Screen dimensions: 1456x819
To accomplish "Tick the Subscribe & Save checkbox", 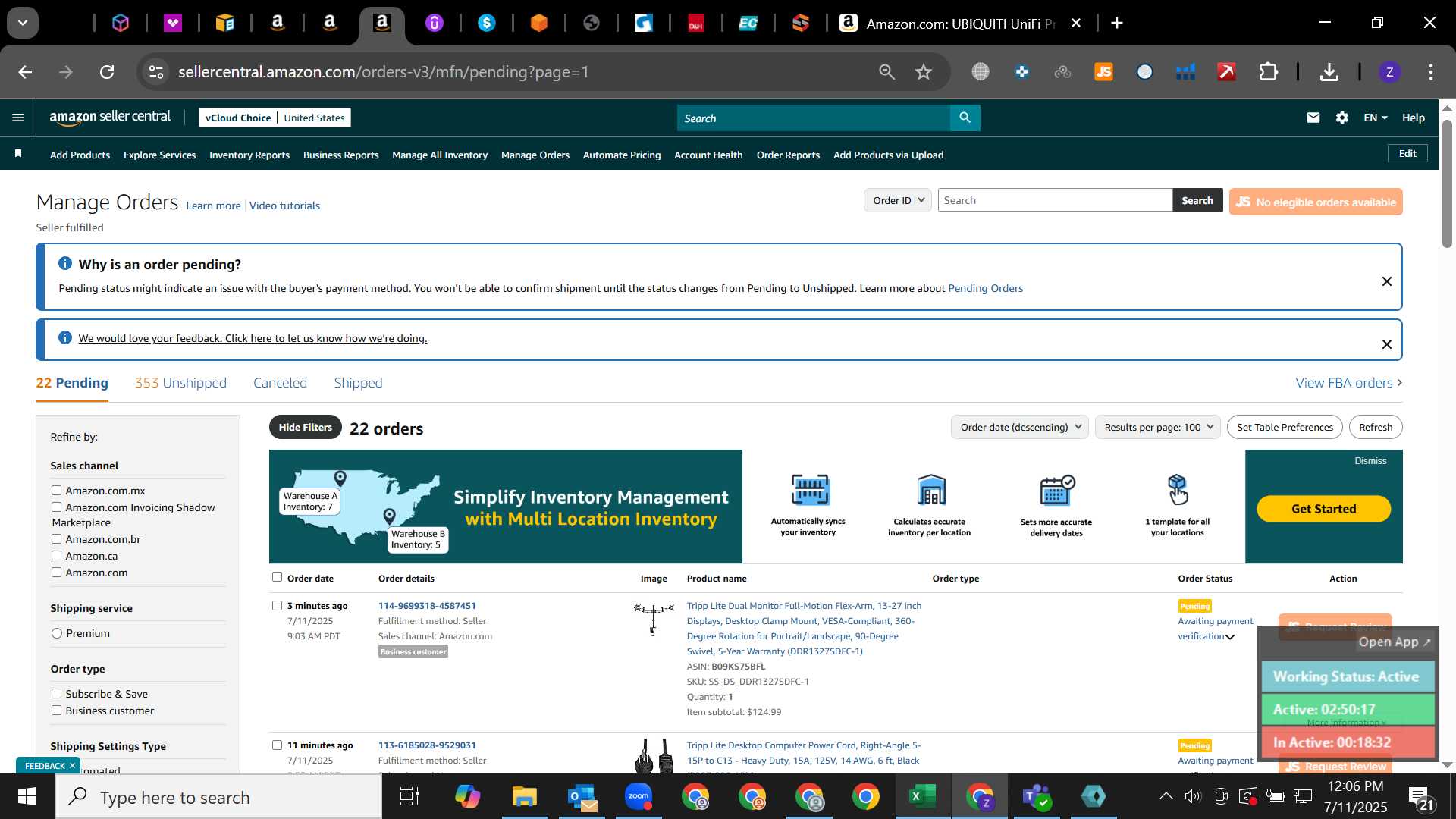I will (56, 694).
